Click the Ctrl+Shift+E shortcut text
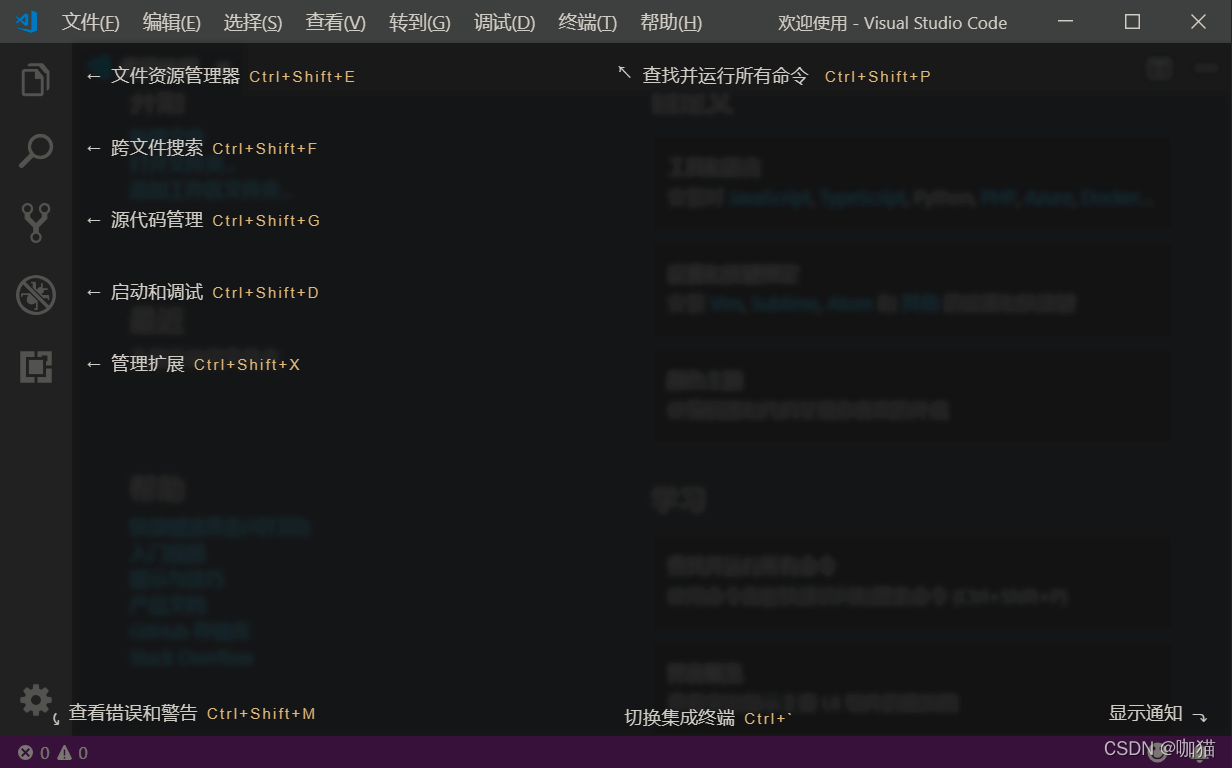1232x768 pixels. pos(302,77)
